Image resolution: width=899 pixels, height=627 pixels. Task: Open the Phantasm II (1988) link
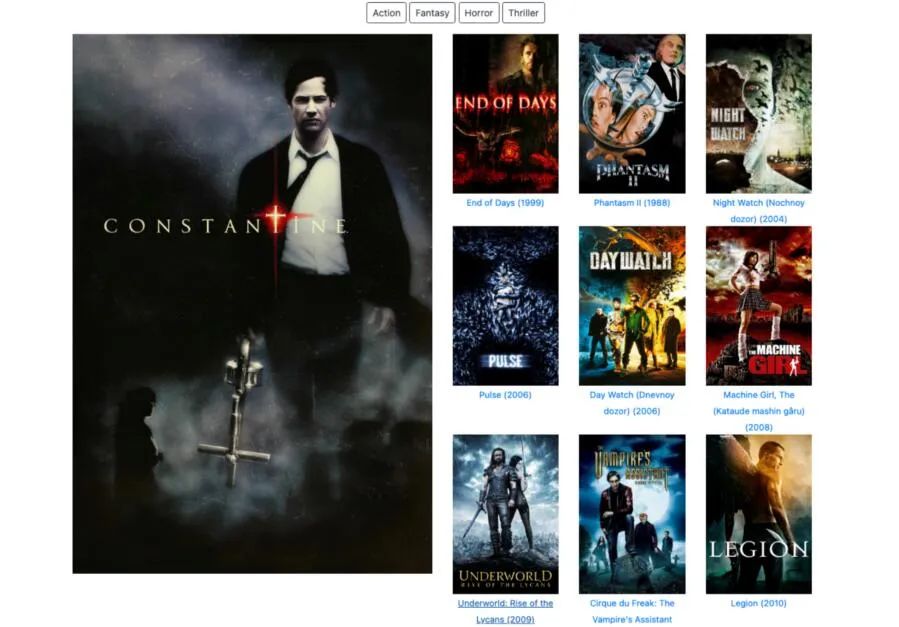(x=632, y=203)
